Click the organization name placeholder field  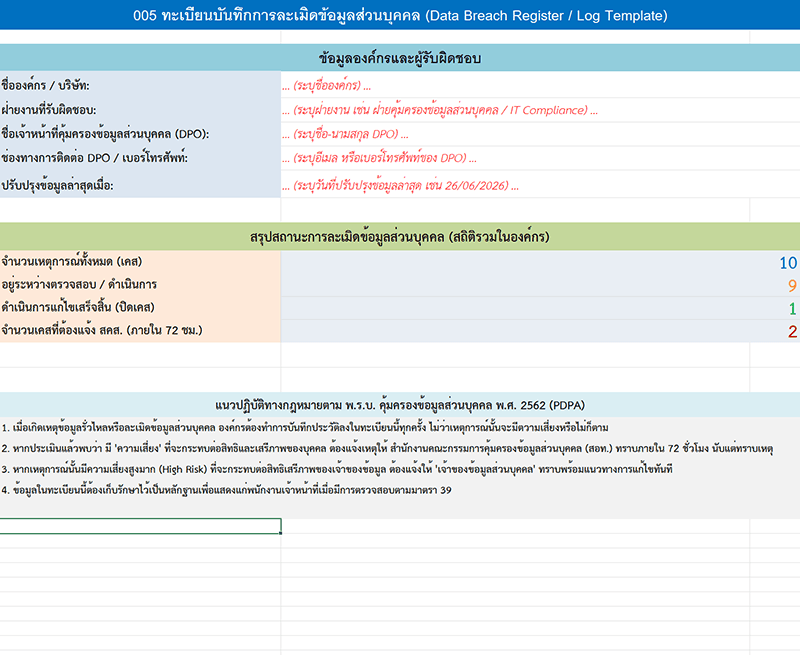pos(540,85)
